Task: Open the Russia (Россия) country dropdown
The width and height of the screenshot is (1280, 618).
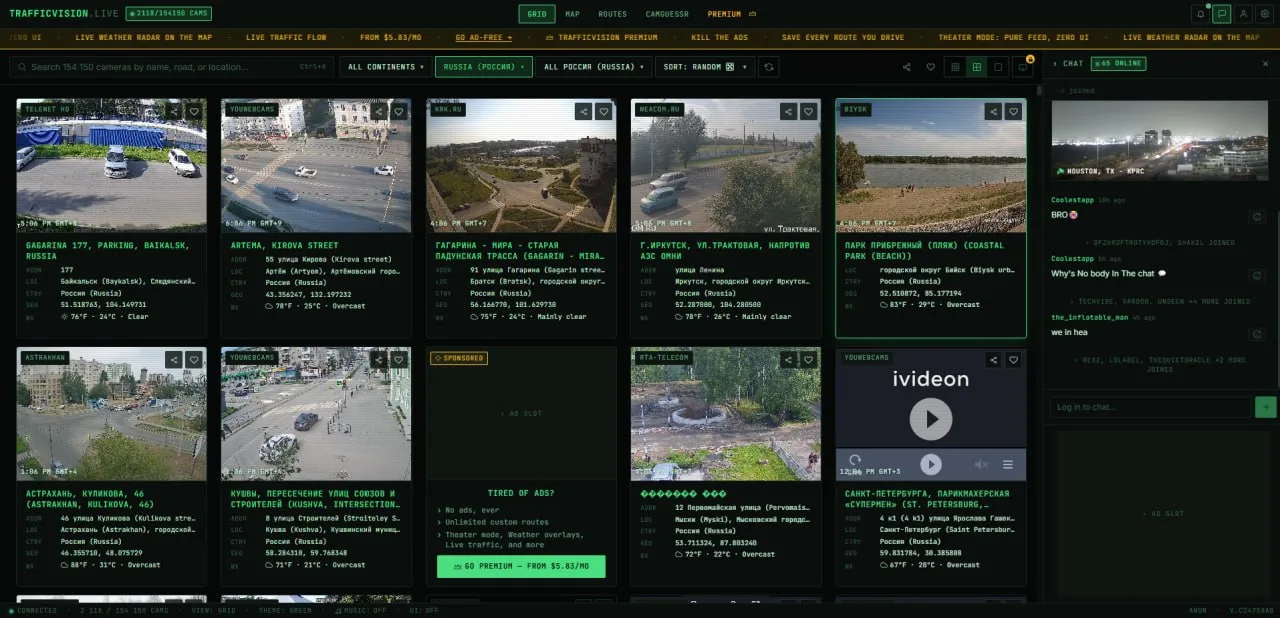Action: pyautogui.click(x=482, y=67)
